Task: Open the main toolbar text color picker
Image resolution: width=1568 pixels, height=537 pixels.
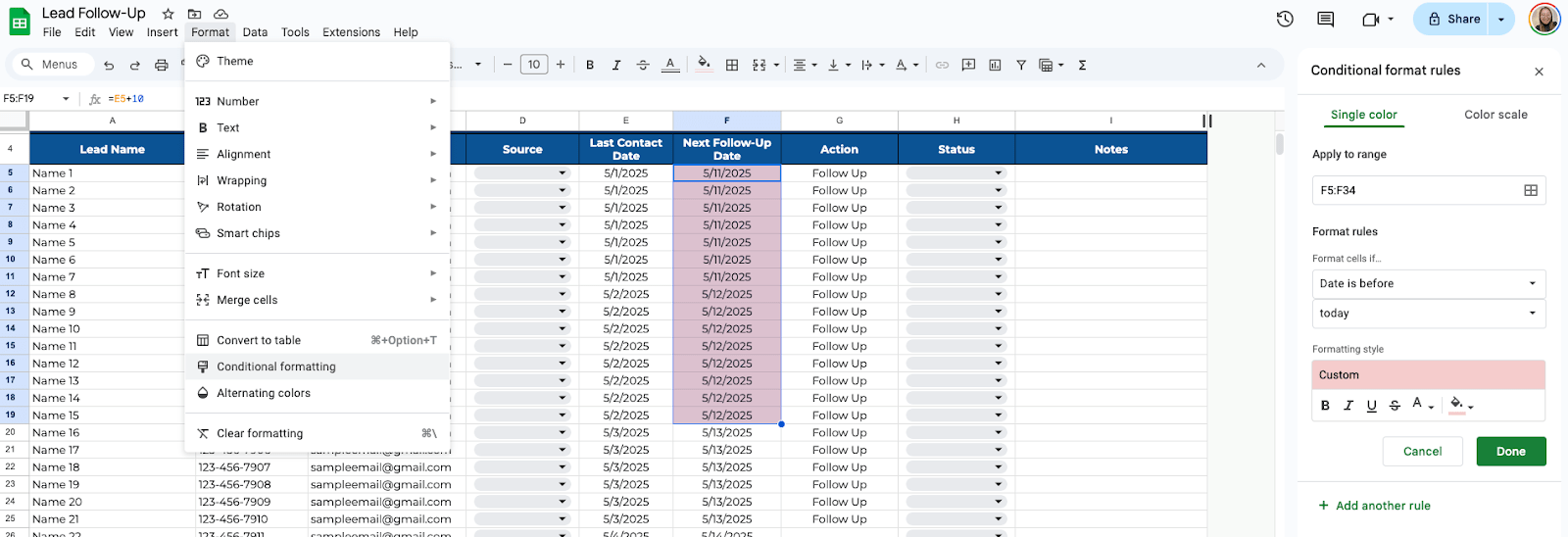Action: coord(670,65)
